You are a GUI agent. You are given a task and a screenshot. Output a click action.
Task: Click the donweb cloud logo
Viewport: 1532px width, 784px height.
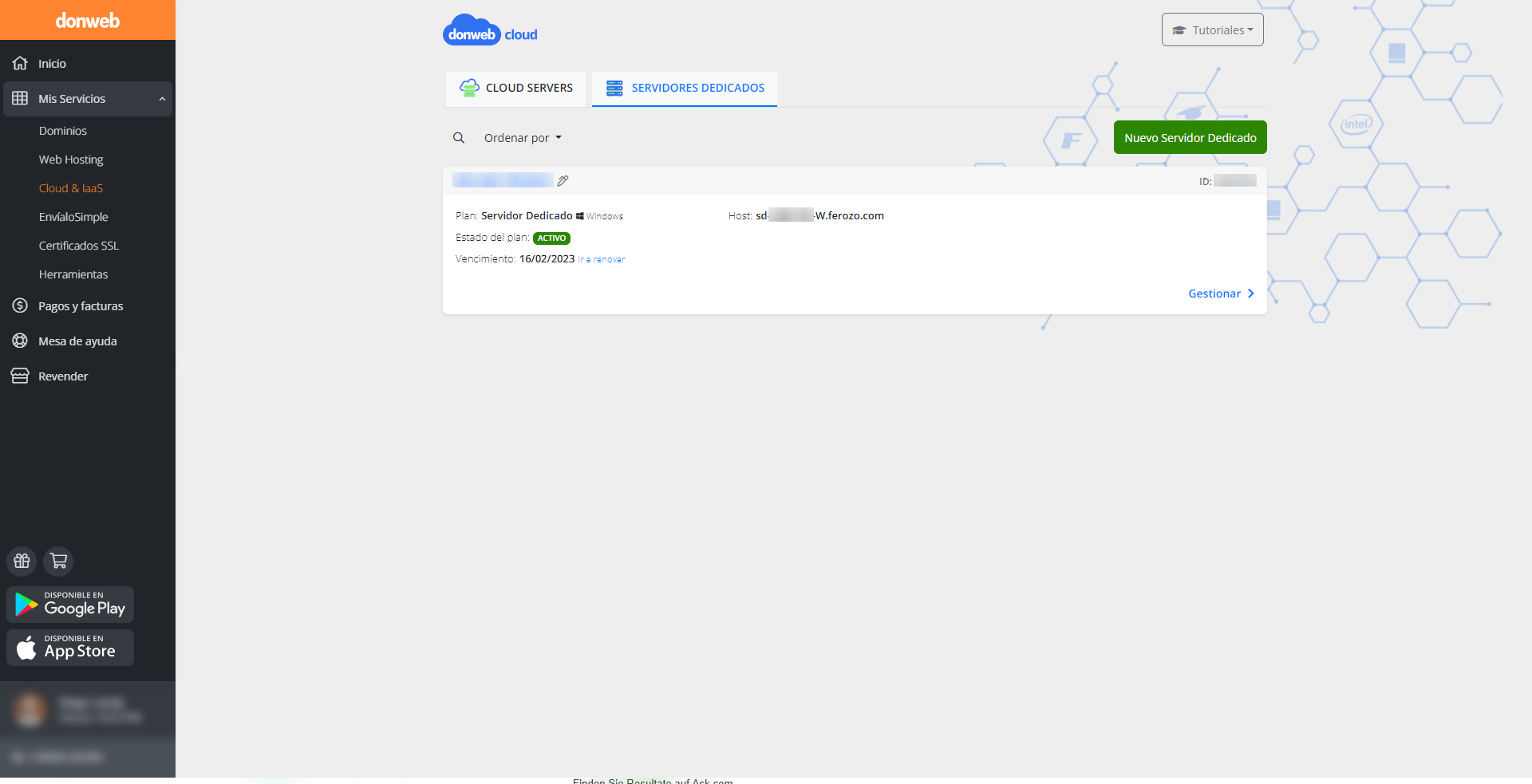click(x=490, y=30)
